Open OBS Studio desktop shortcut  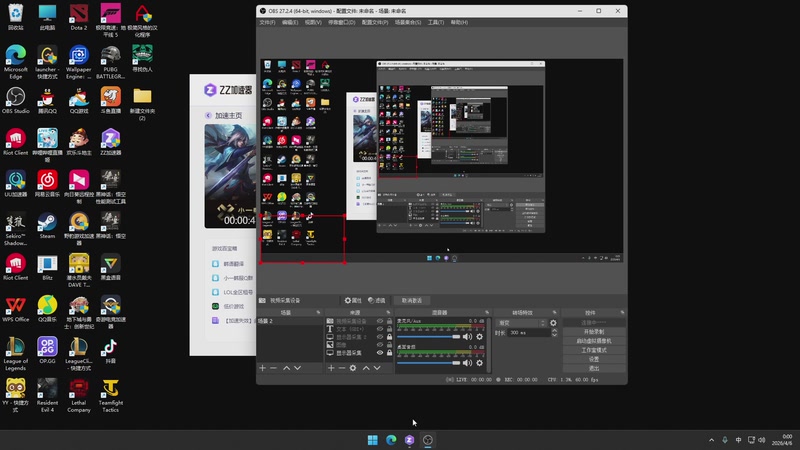pyautogui.click(x=15, y=100)
